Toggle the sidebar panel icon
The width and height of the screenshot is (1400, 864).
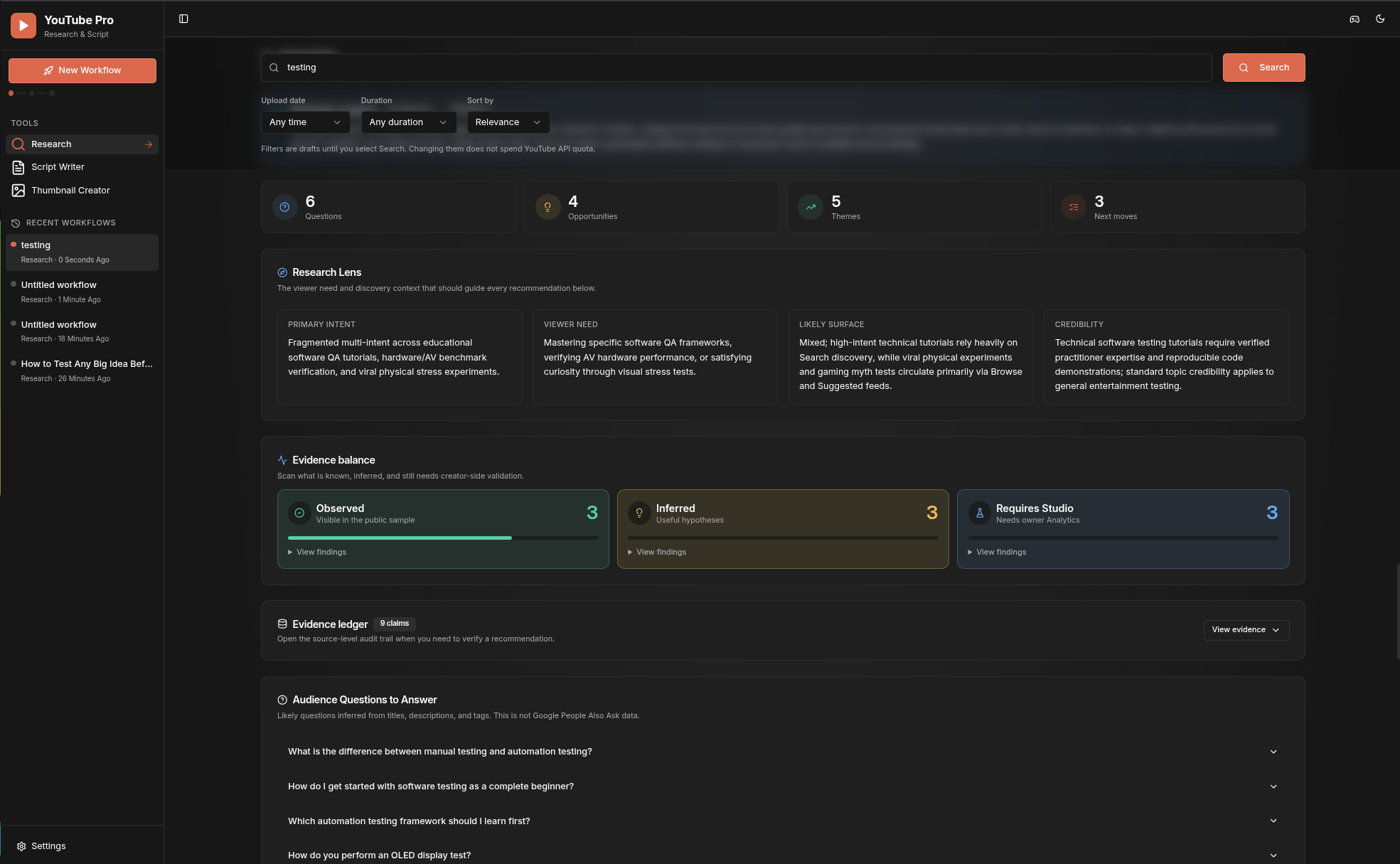(183, 18)
